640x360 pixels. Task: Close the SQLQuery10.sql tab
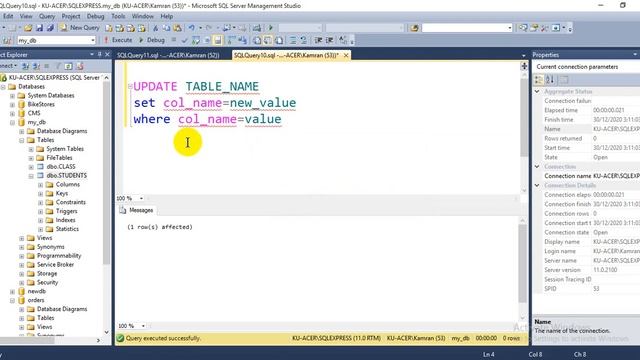[x=346, y=55]
